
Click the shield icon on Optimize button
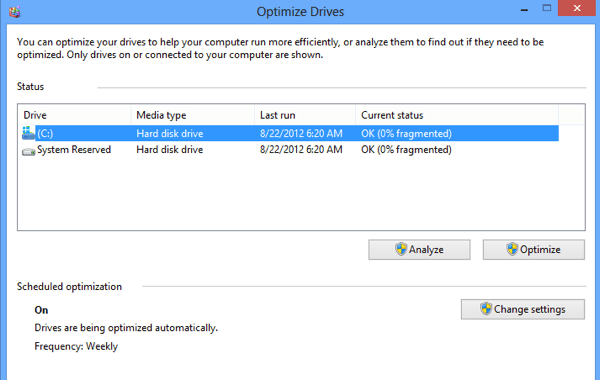point(512,249)
